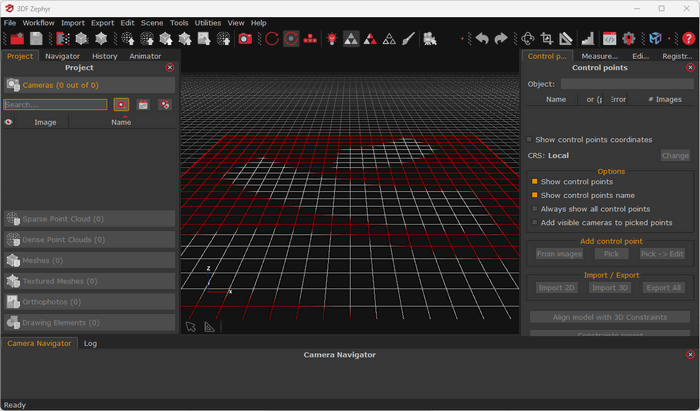Click the paintbrush tool icon
Image resolution: width=700 pixels, height=411 pixels.
click(407, 39)
